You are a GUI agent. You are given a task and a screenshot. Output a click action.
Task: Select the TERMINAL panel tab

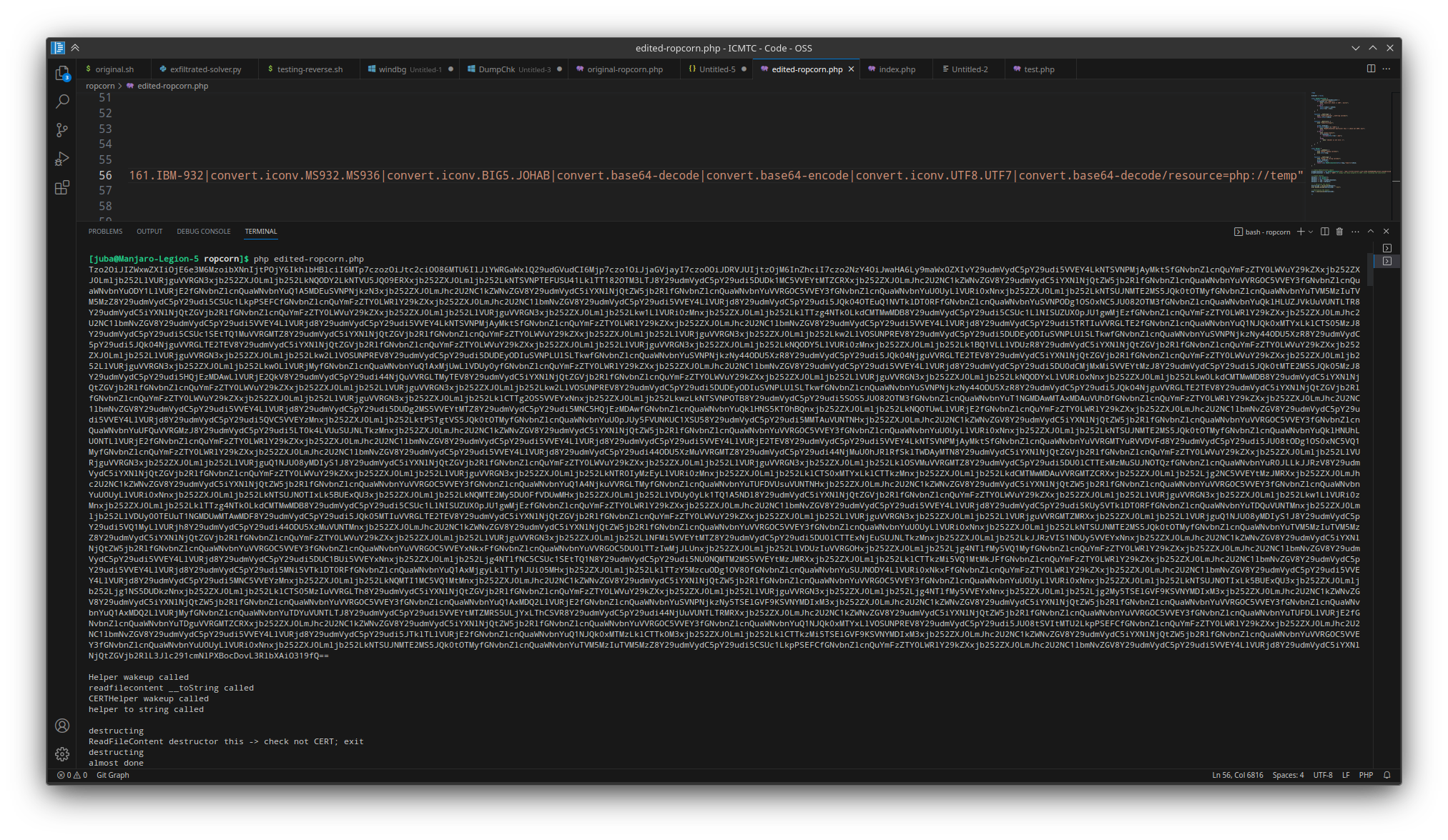261,232
